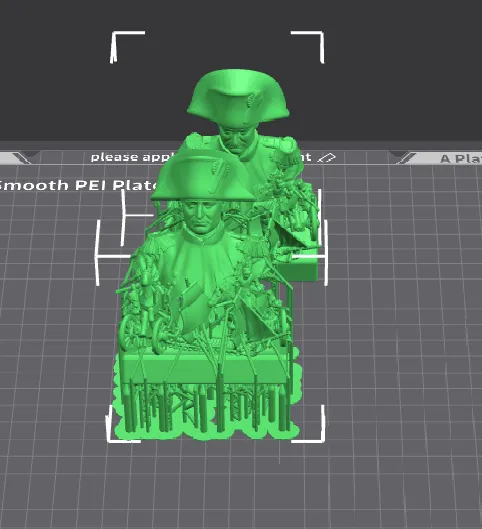Image resolution: width=482 pixels, height=529 pixels.
Task: Click the Smooth PEI Plate label
Action: (79, 185)
